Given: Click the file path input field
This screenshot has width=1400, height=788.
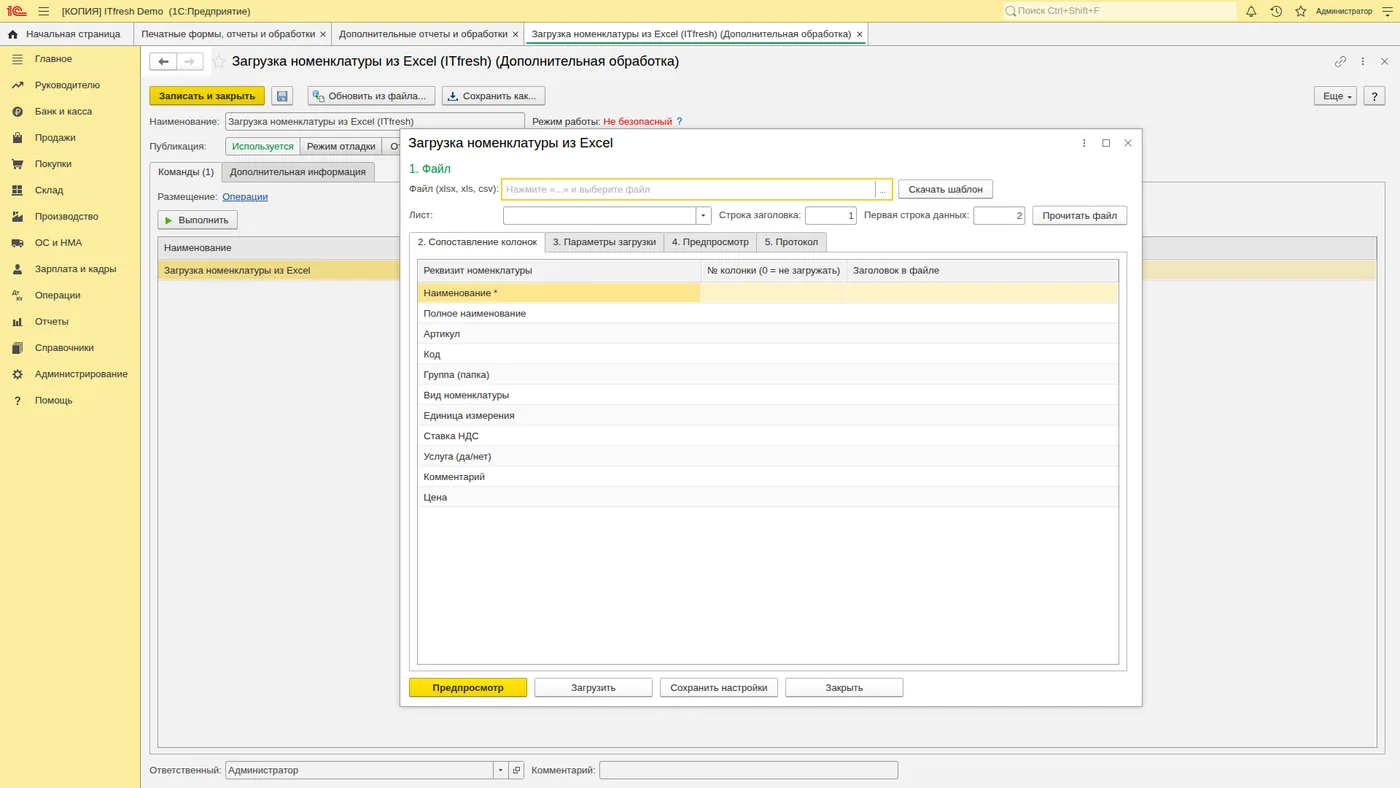Looking at the screenshot, I should [x=688, y=189].
